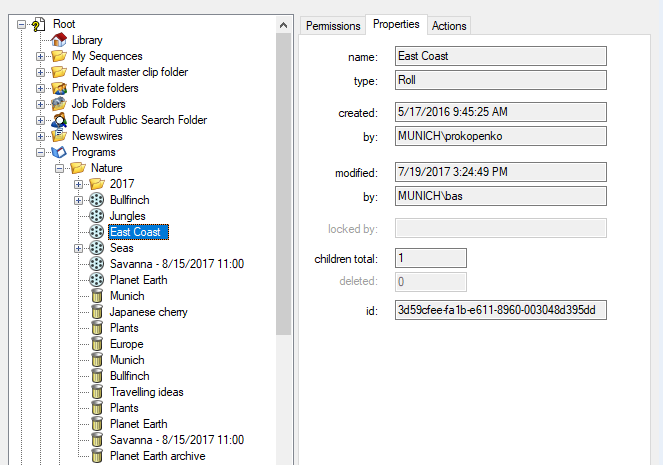Select the 2017 folder label
Viewport: 663px width, 465px height.
pyautogui.click(x=122, y=184)
